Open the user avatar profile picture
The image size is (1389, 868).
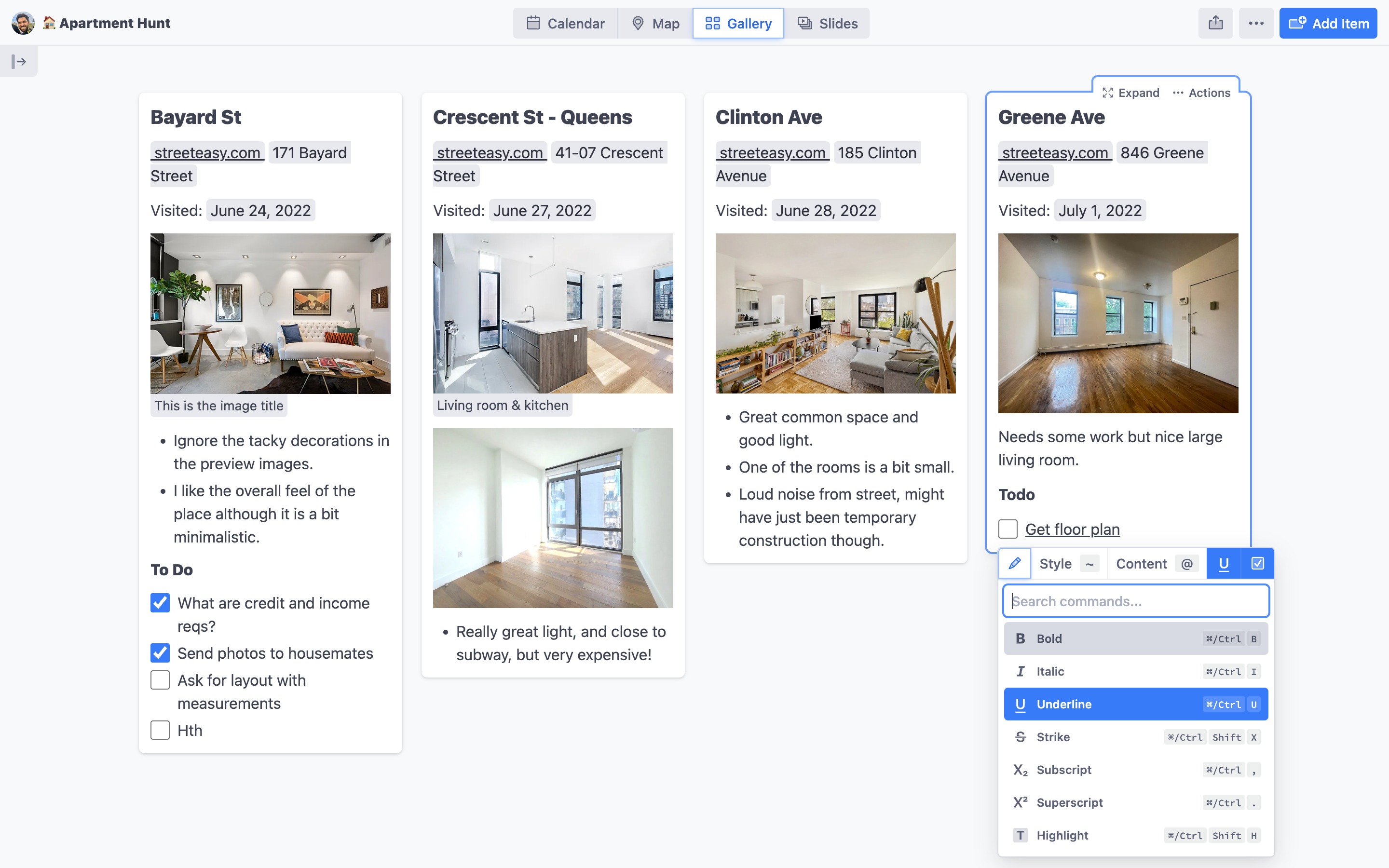[x=23, y=23]
